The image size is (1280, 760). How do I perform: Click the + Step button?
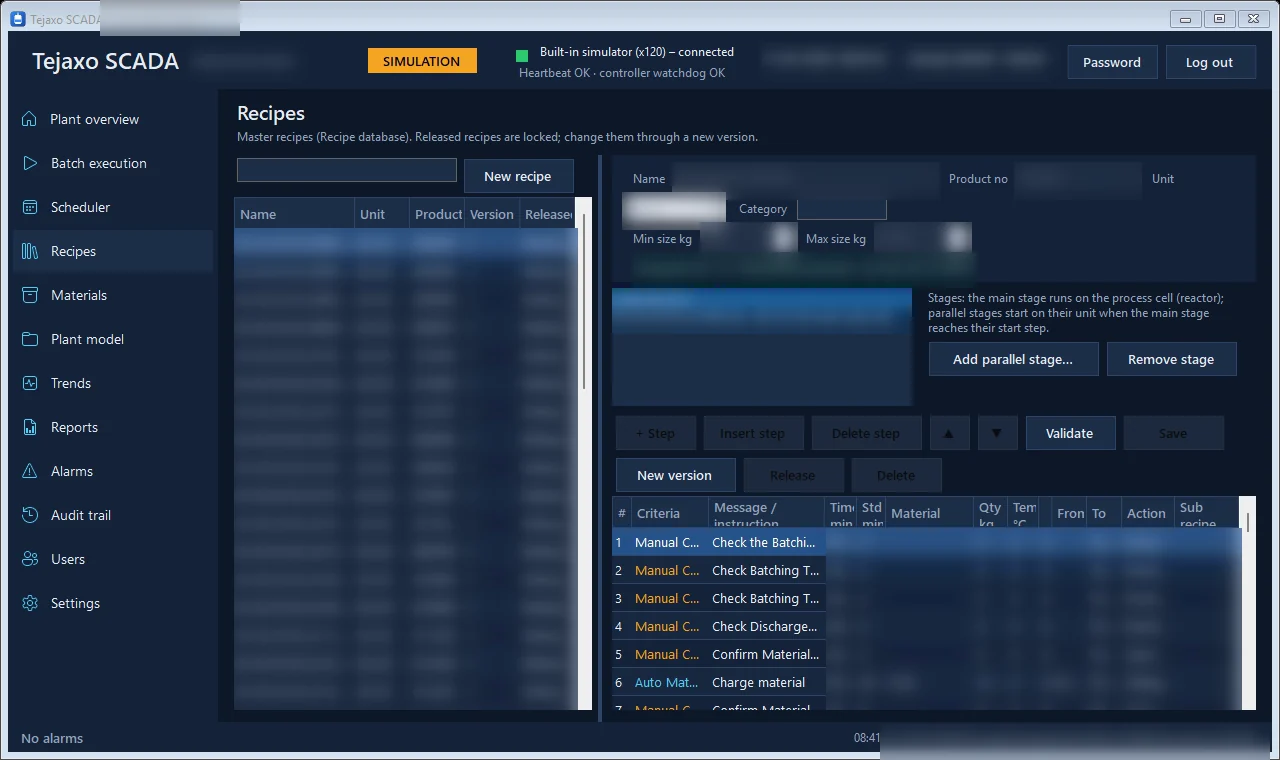[655, 433]
